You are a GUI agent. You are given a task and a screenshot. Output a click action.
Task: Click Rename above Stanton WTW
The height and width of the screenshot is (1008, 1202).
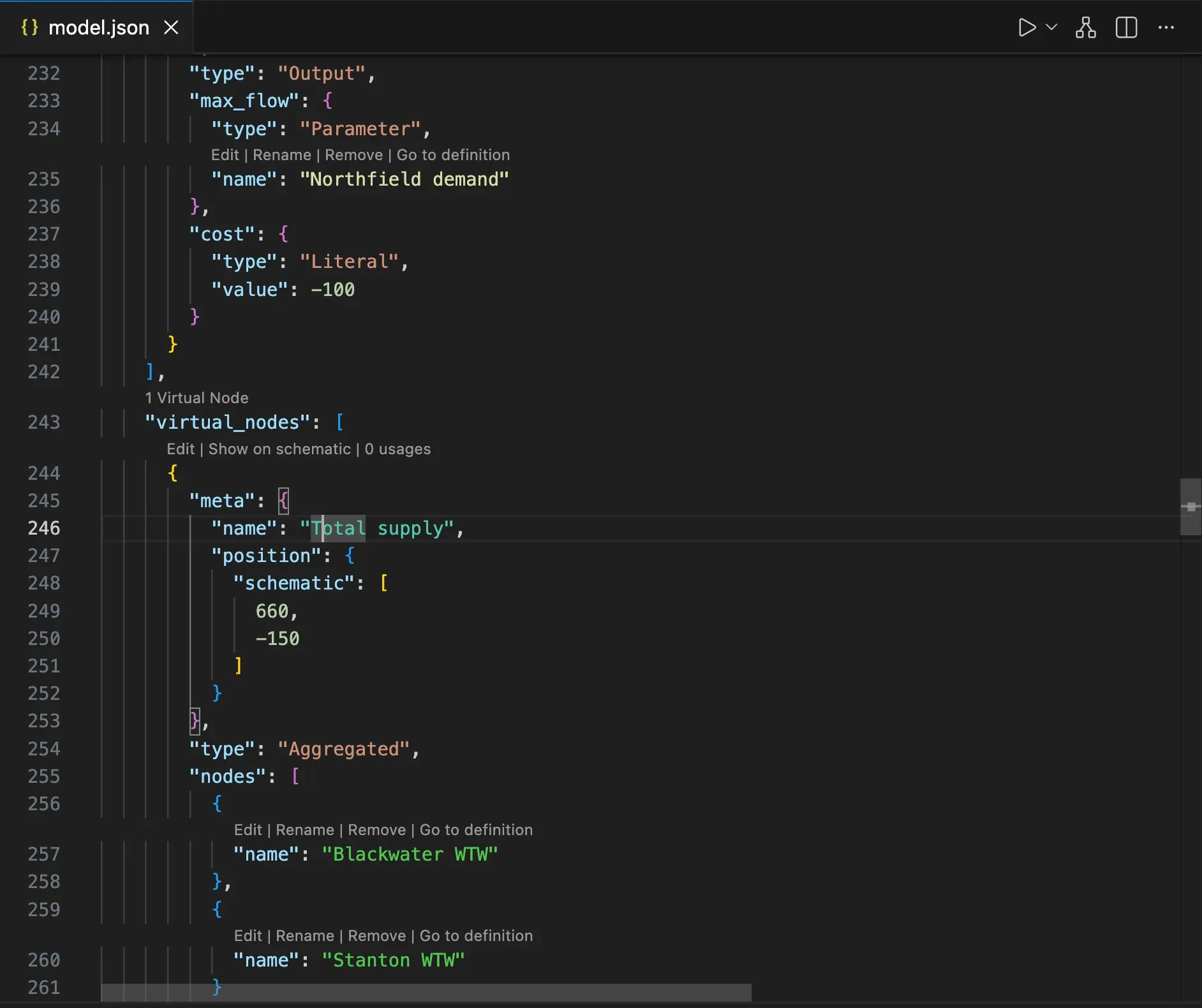tap(305, 936)
